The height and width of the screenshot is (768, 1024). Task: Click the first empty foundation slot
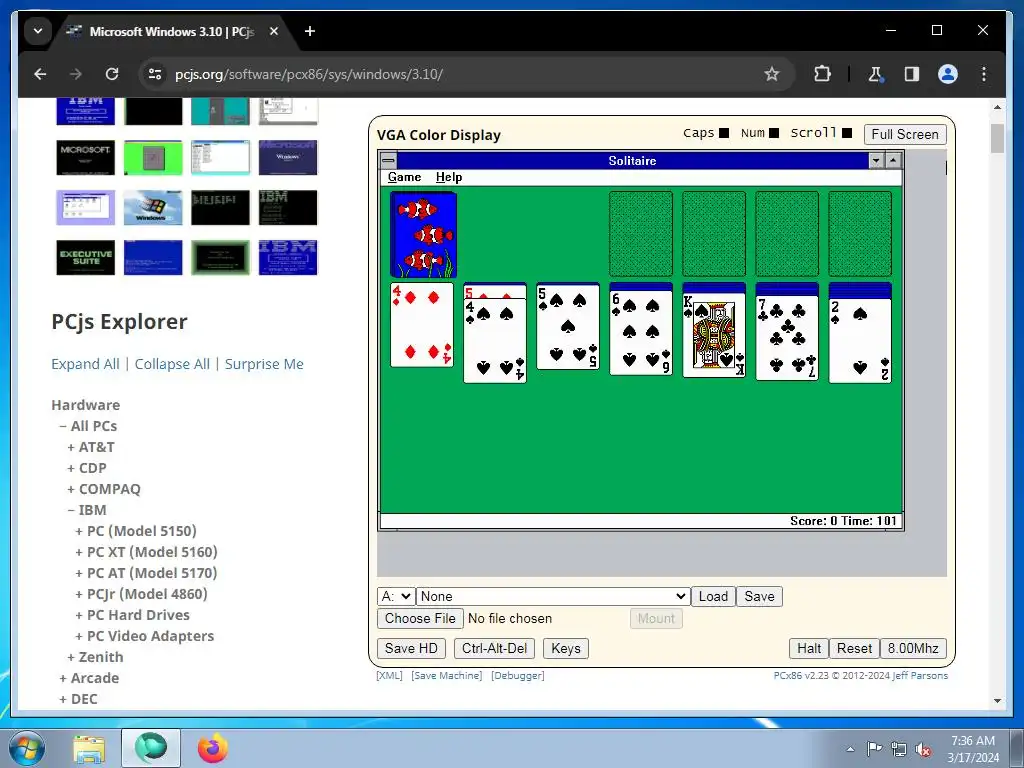(x=641, y=234)
